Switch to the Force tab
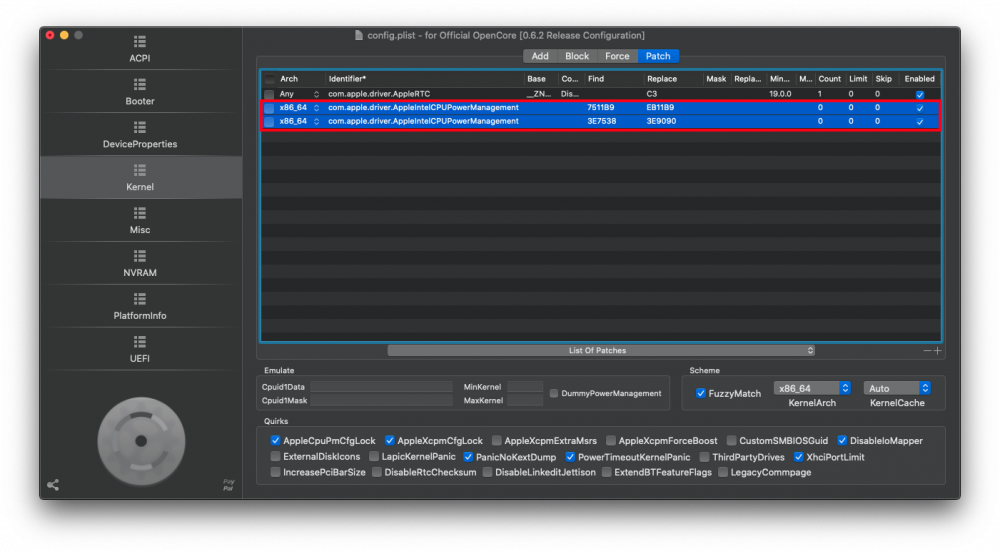The image size is (1000, 552). [x=617, y=56]
